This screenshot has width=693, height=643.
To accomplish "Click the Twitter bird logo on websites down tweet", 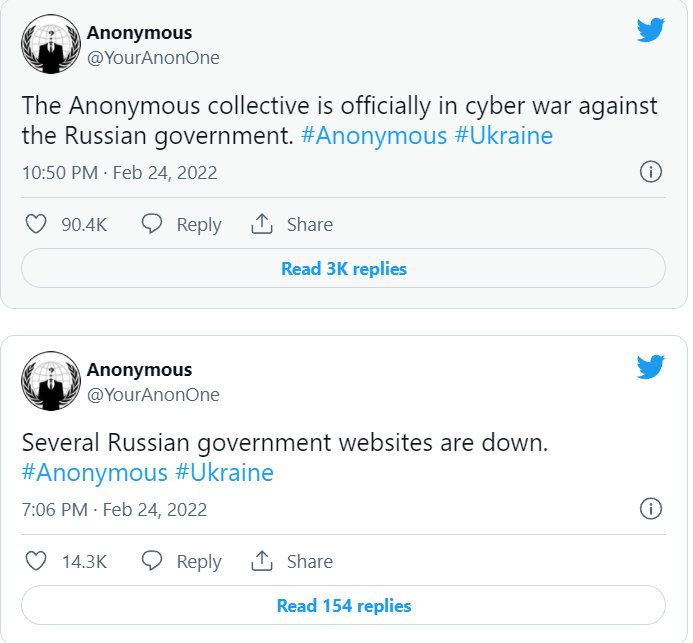I will coord(651,367).
